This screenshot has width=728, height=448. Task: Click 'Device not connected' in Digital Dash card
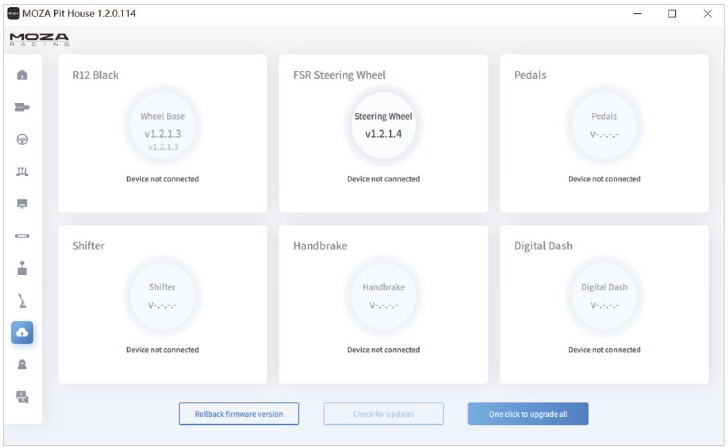604,350
